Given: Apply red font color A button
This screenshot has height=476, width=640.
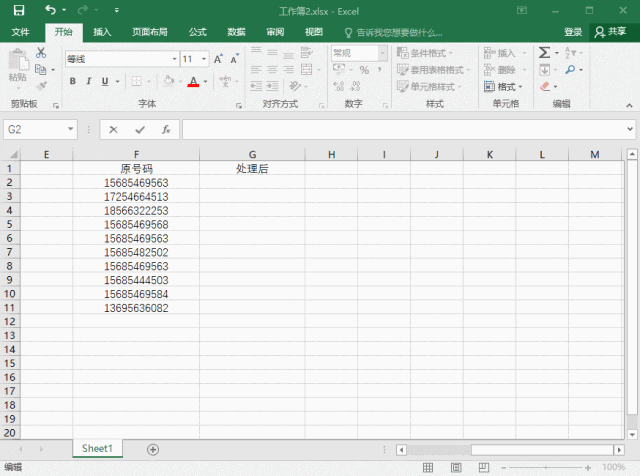Looking at the screenshot, I should pyautogui.click(x=193, y=81).
